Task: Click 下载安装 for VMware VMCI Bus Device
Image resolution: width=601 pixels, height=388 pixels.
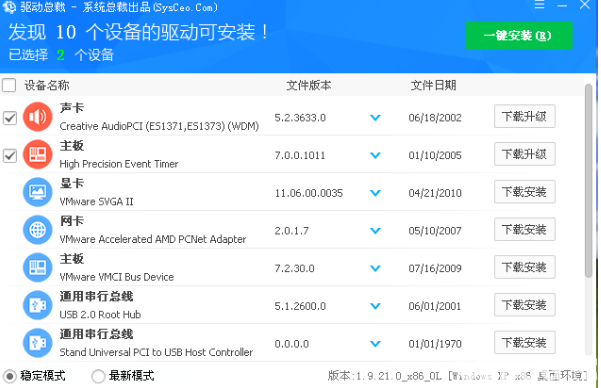Action: point(524,267)
